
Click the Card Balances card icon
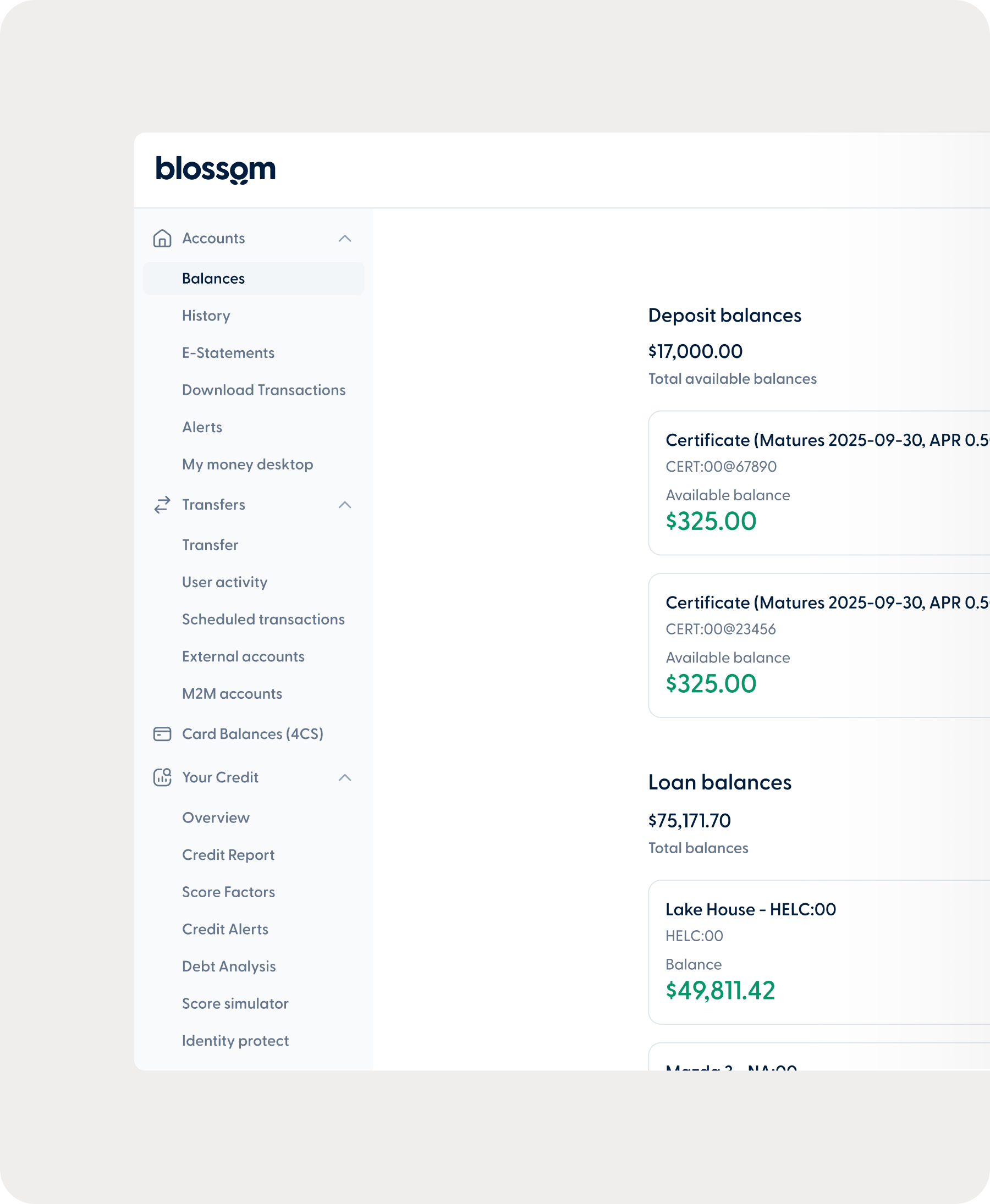tap(162, 734)
